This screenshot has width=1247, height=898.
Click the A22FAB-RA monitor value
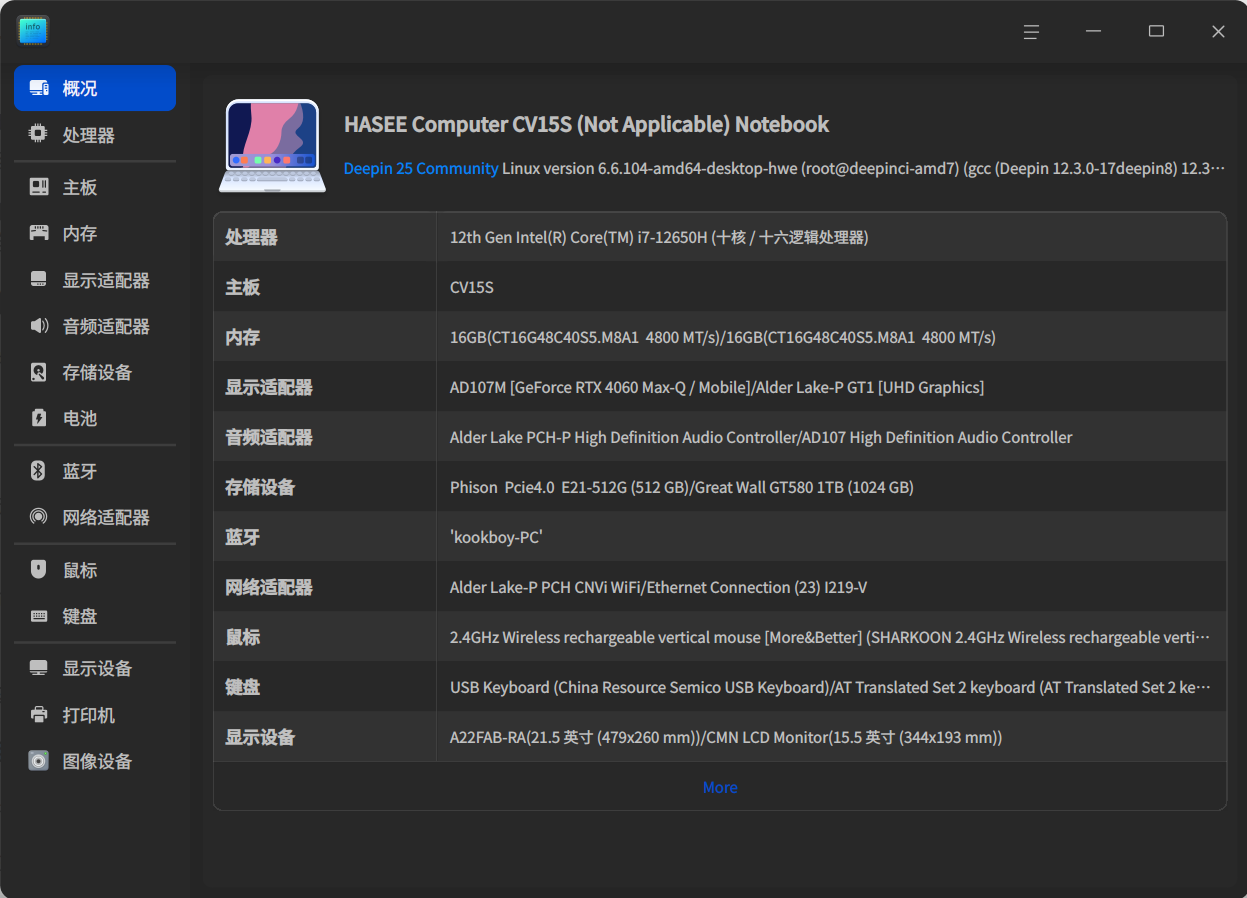pos(726,737)
